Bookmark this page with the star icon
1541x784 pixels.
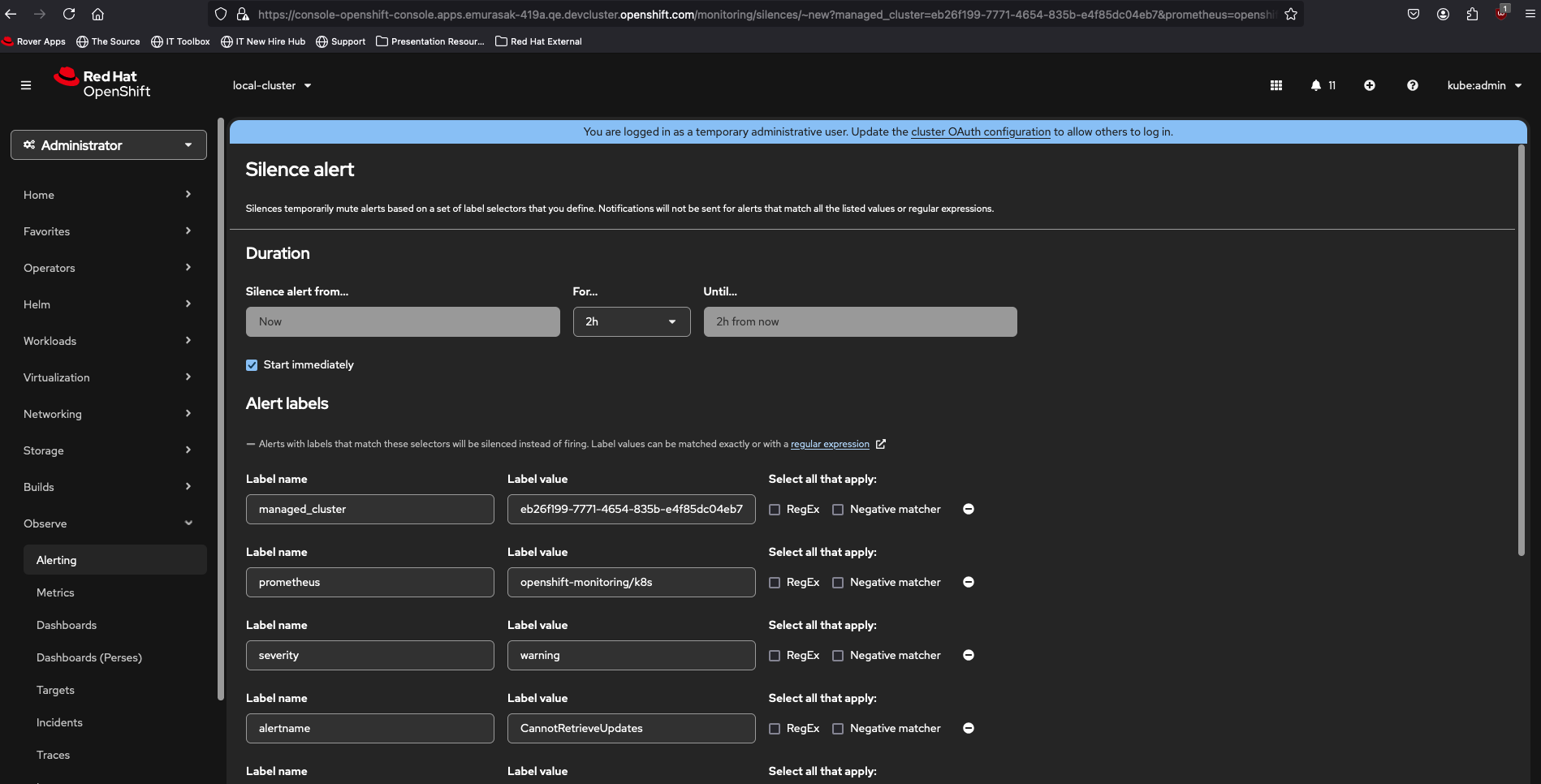[x=1291, y=14]
